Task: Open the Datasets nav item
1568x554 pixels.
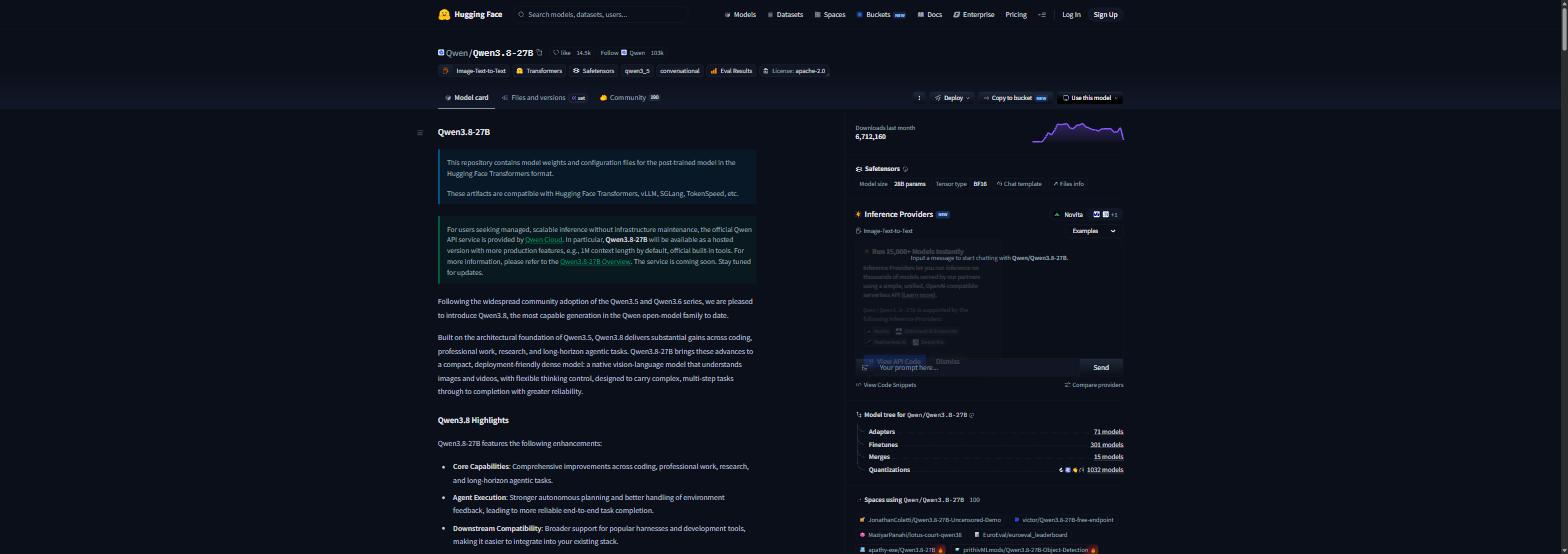Action: 785,15
